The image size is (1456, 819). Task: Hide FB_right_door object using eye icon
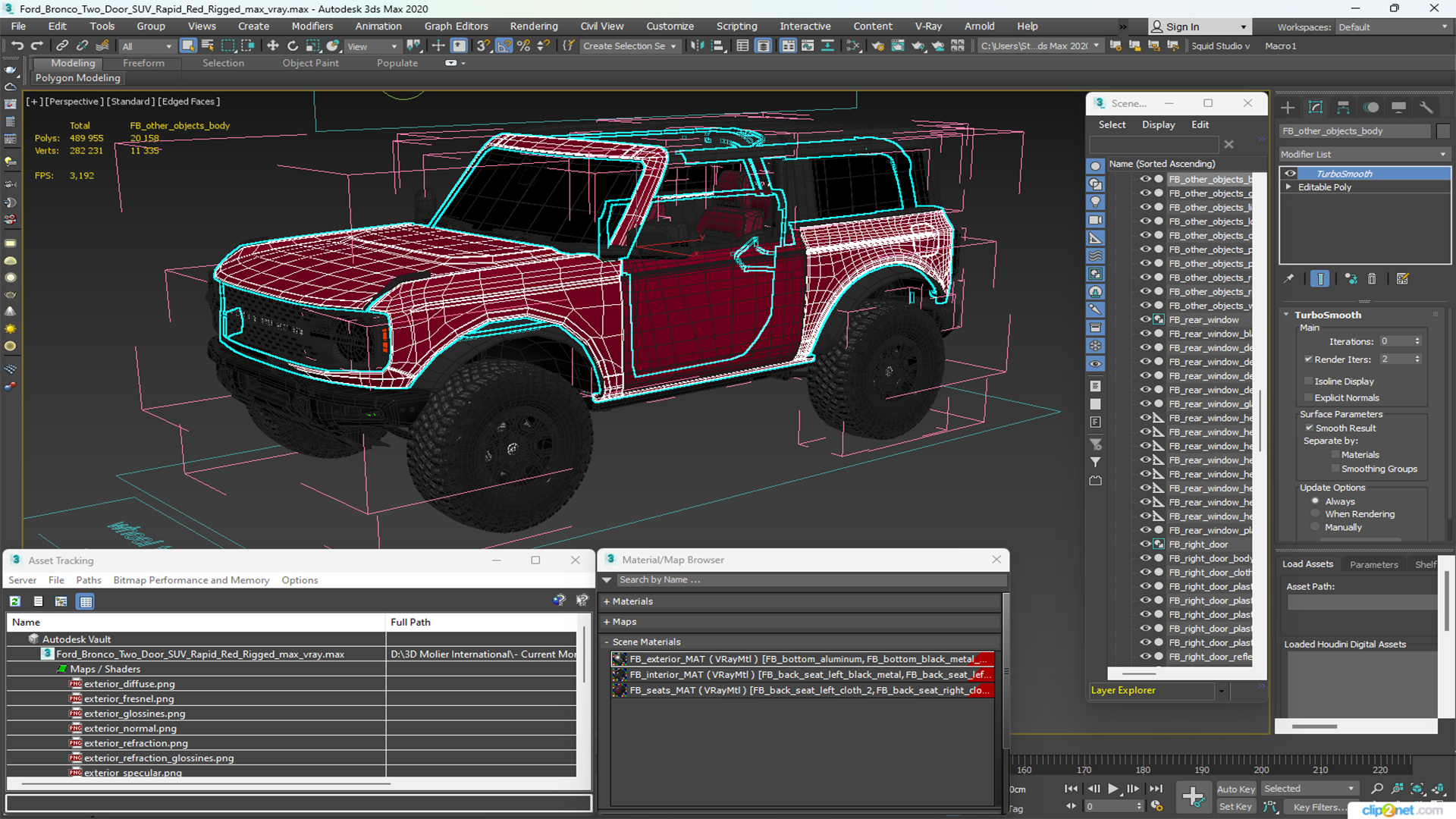pyautogui.click(x=1145, y=544)
